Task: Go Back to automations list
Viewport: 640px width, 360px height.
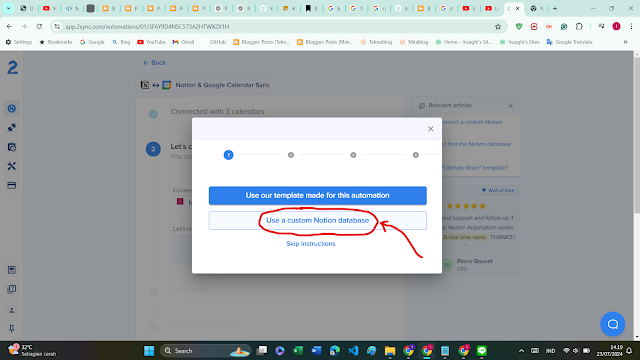Action: point(154,63)
